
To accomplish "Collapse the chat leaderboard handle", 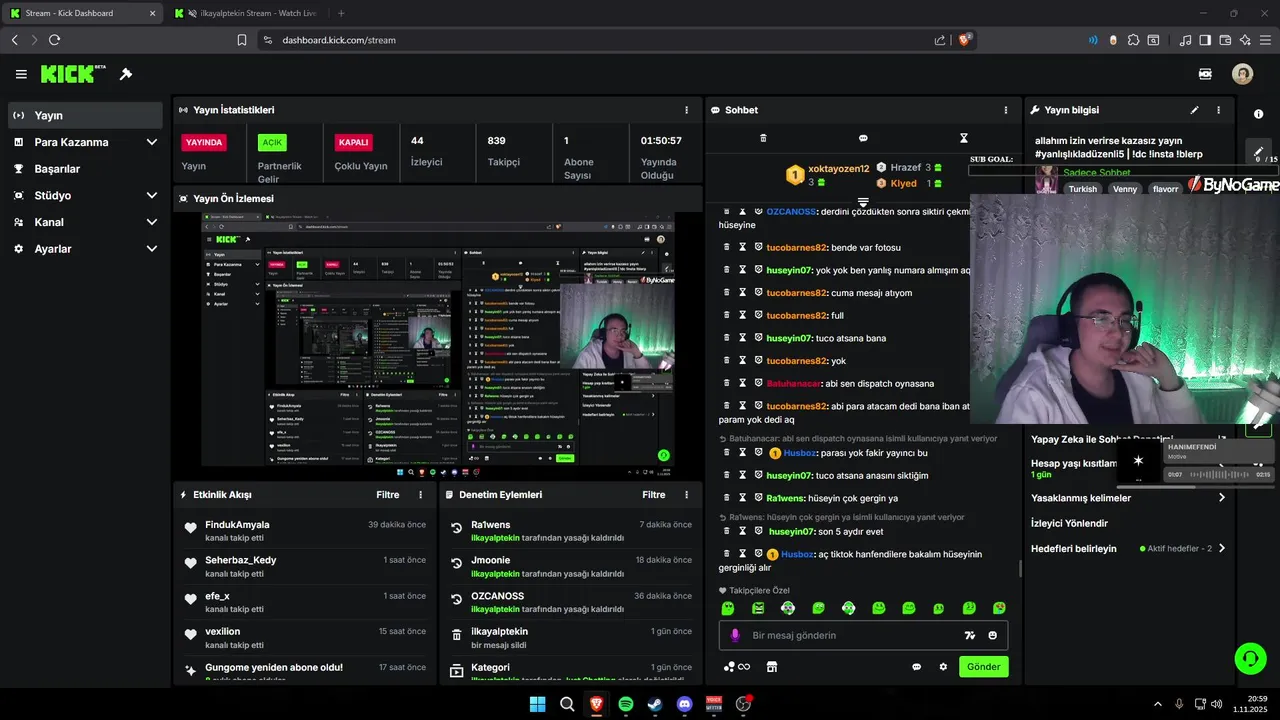I will click(863, 202).
